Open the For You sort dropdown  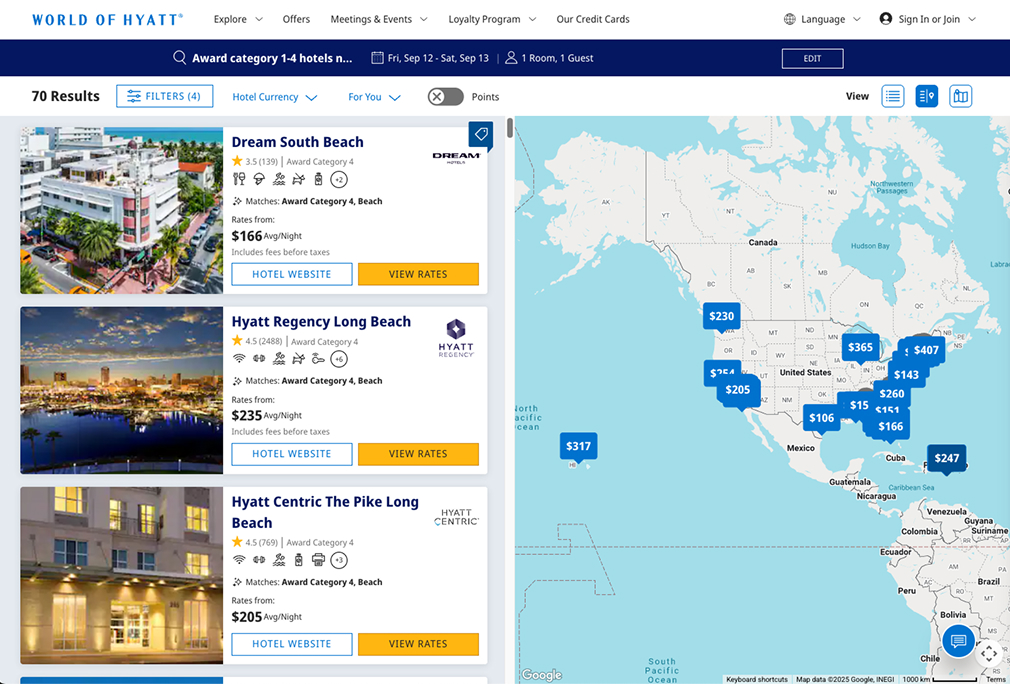[x=375, y=97]
